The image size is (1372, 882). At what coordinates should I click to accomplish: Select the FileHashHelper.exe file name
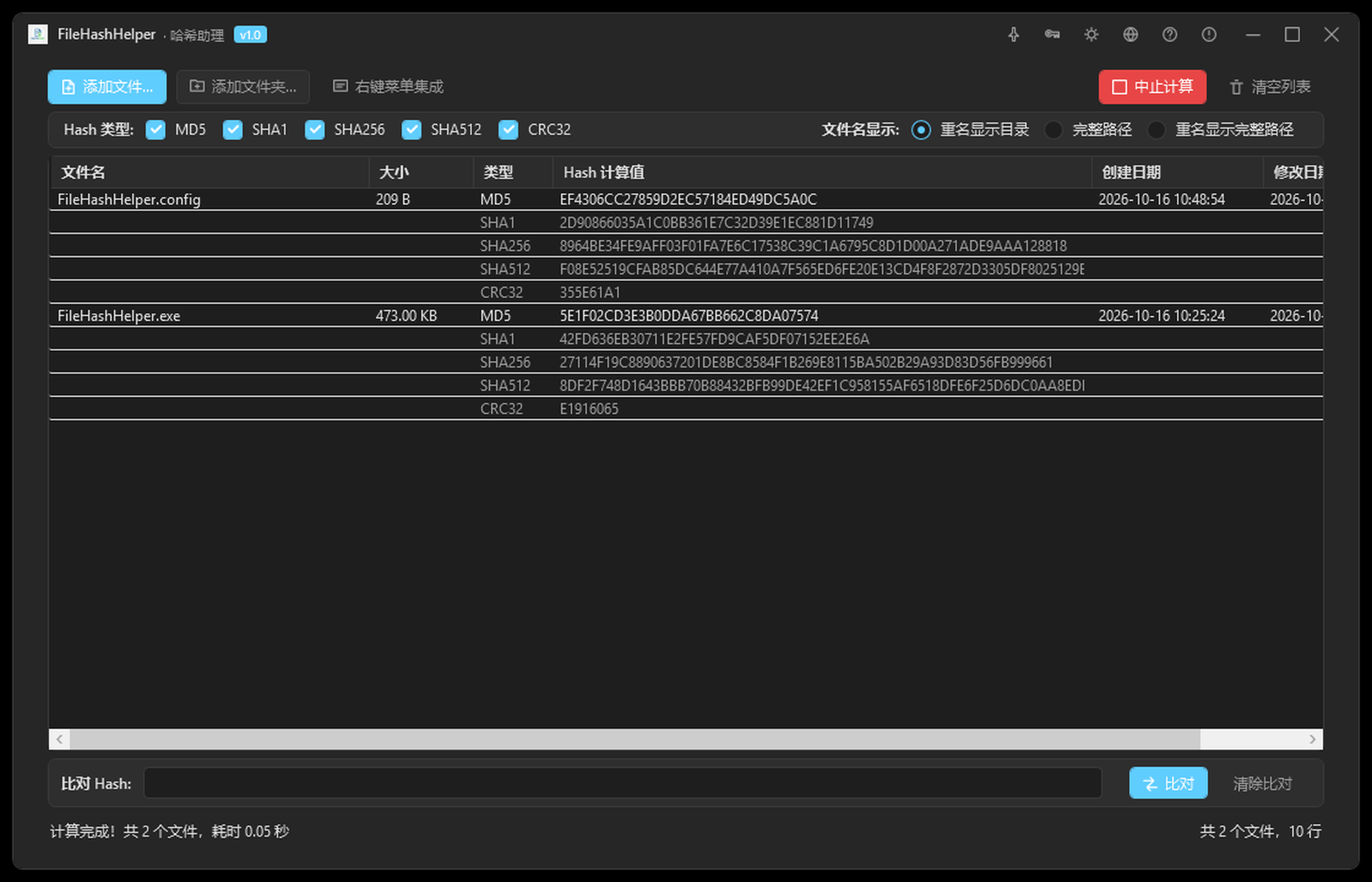pyautogui.click(x=119, y=316)
